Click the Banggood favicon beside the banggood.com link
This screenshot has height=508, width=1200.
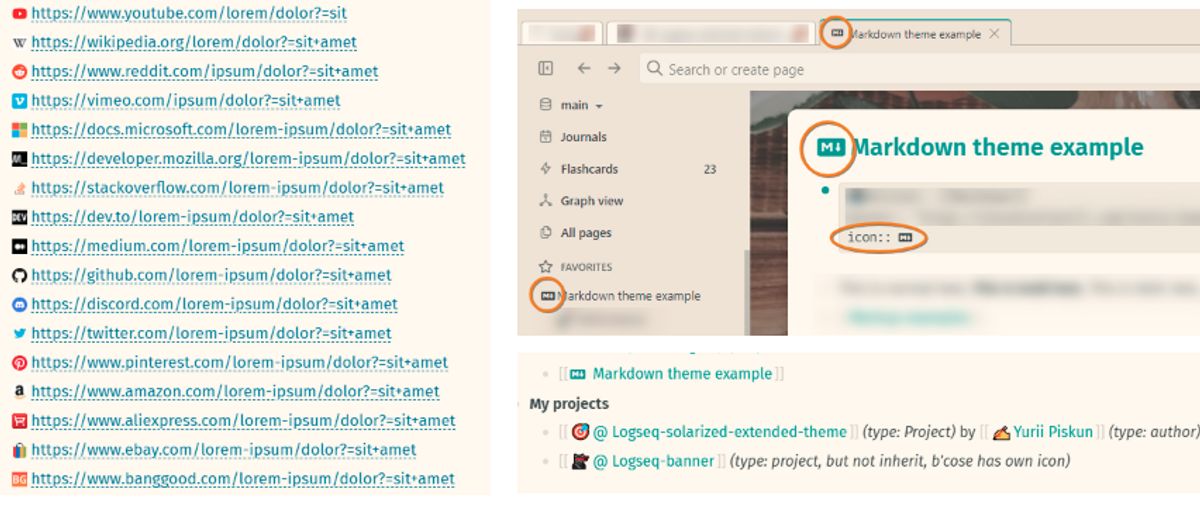[19, 479]
